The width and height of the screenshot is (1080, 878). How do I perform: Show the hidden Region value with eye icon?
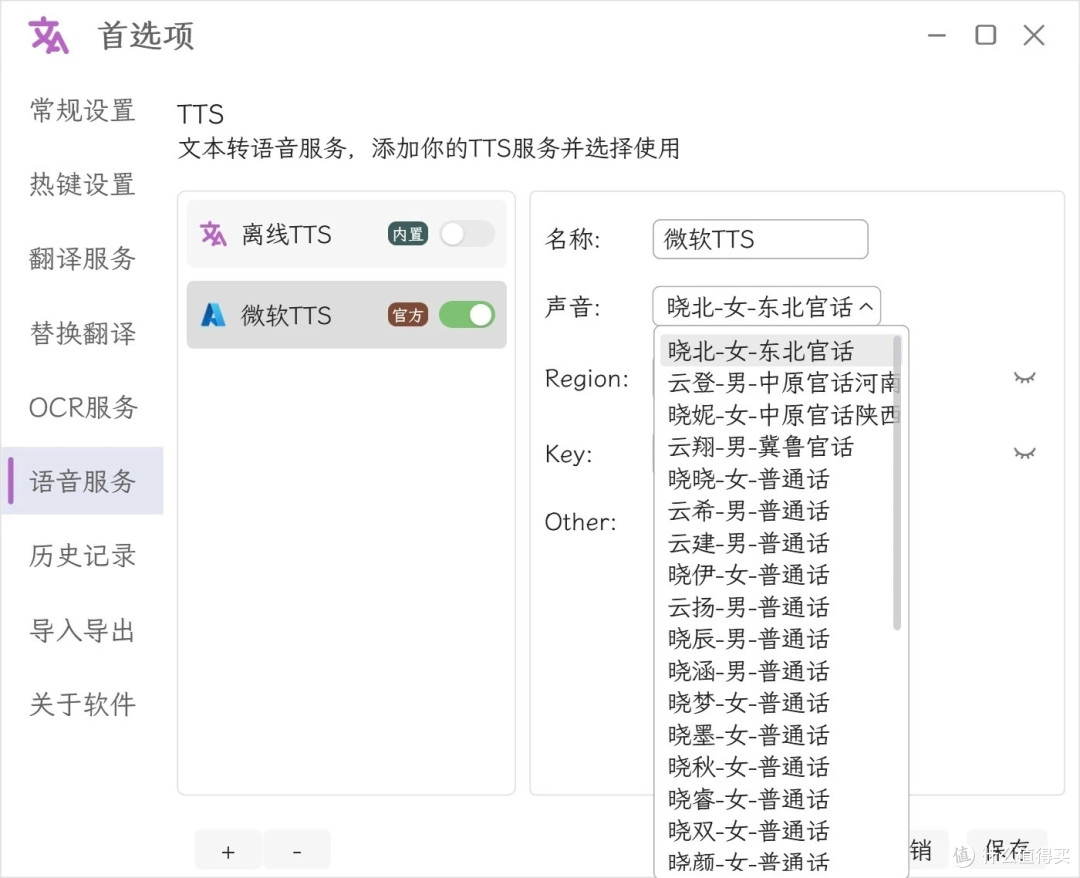1024,377
